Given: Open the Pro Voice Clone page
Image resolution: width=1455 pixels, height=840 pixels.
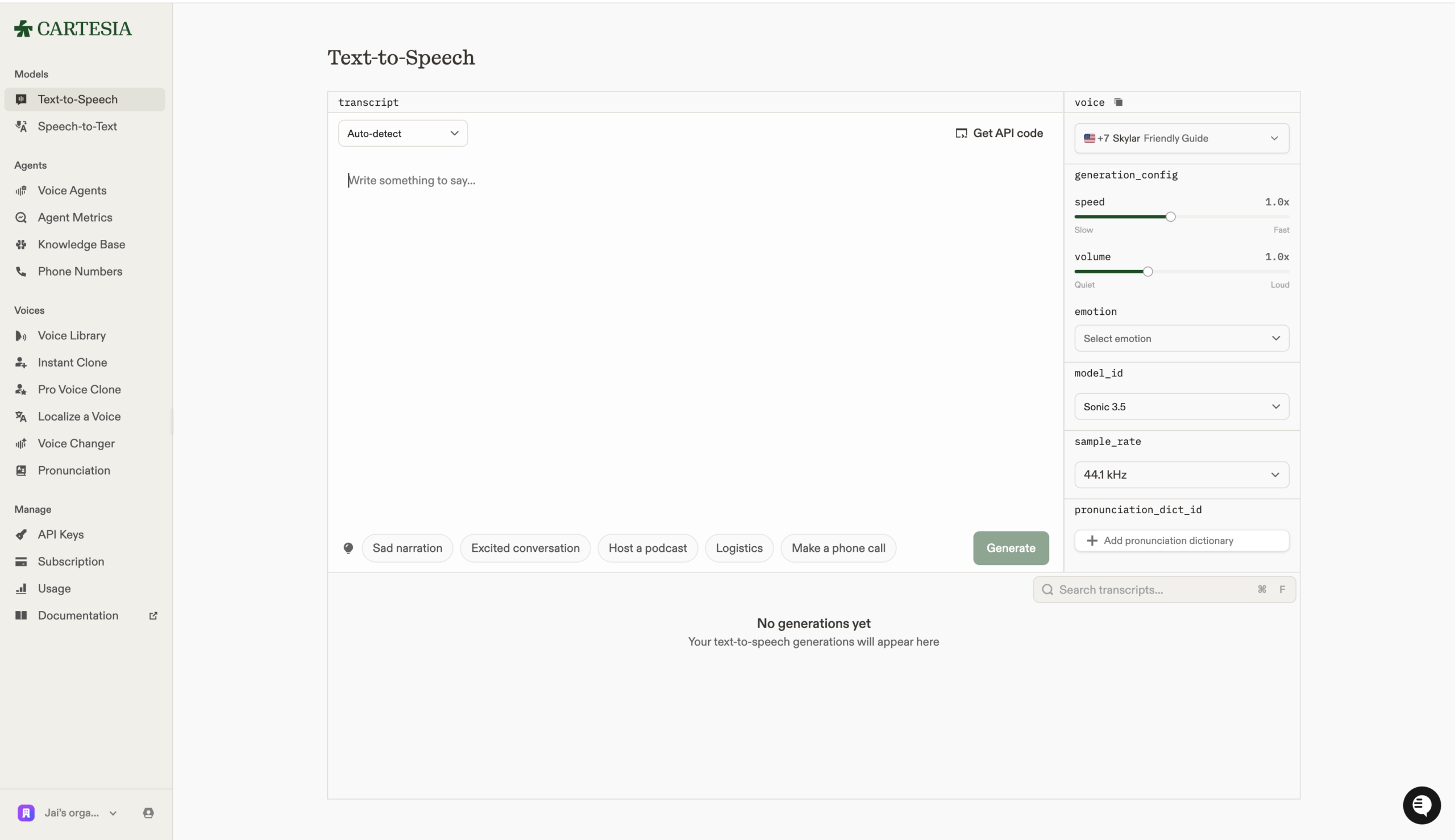Looking at the screenshot, I should pyautogui.click(x=85, y=389).
